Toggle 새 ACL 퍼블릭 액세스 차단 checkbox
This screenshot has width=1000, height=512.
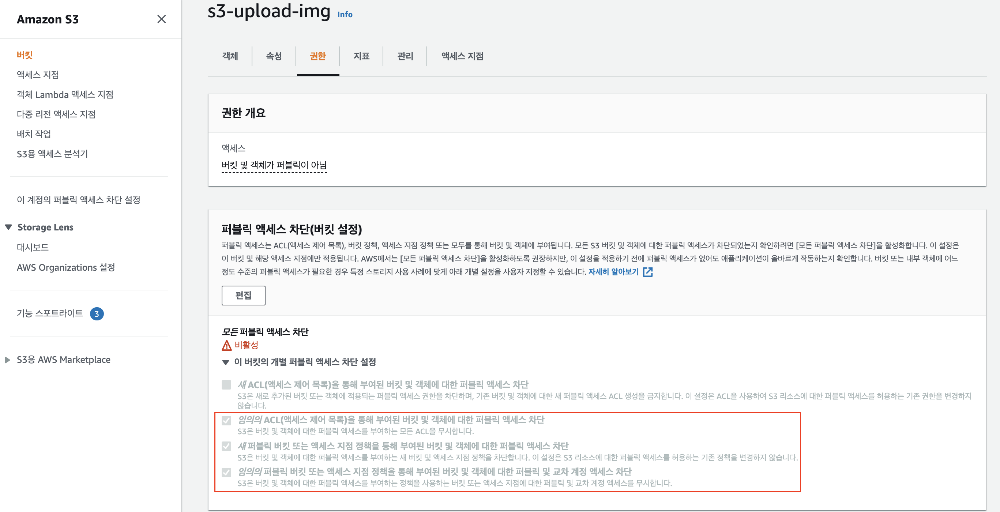tap(226, 385)
